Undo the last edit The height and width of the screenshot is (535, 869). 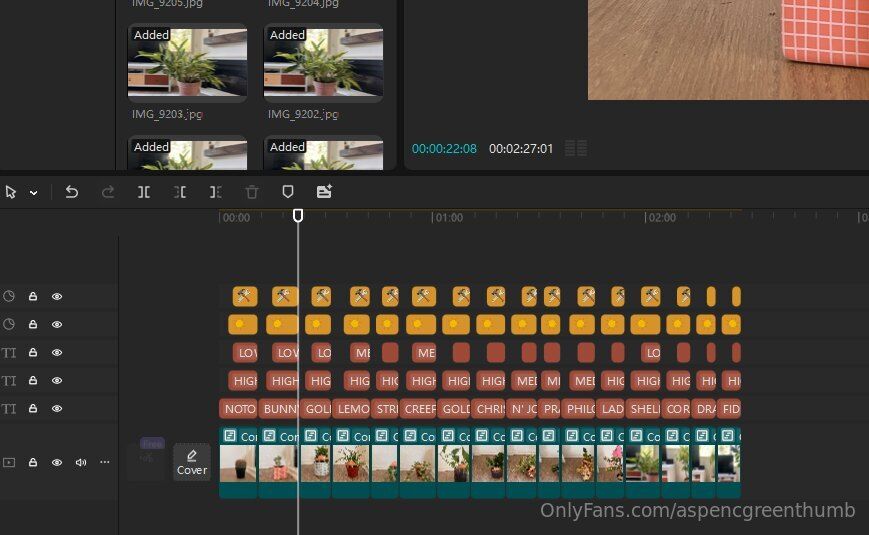point(72,192)
